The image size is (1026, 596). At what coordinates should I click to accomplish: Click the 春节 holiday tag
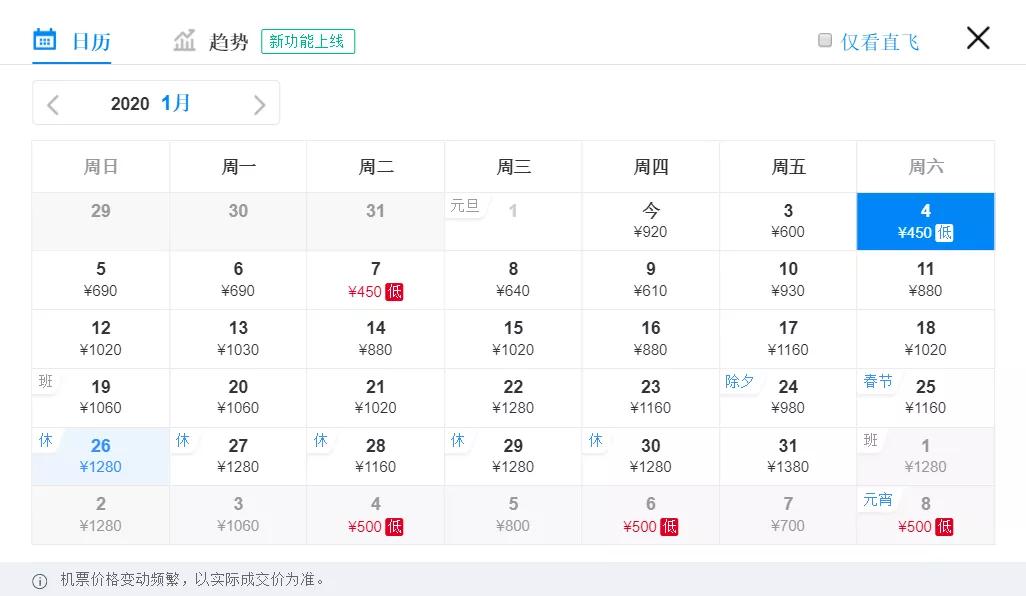click(878, 381)
